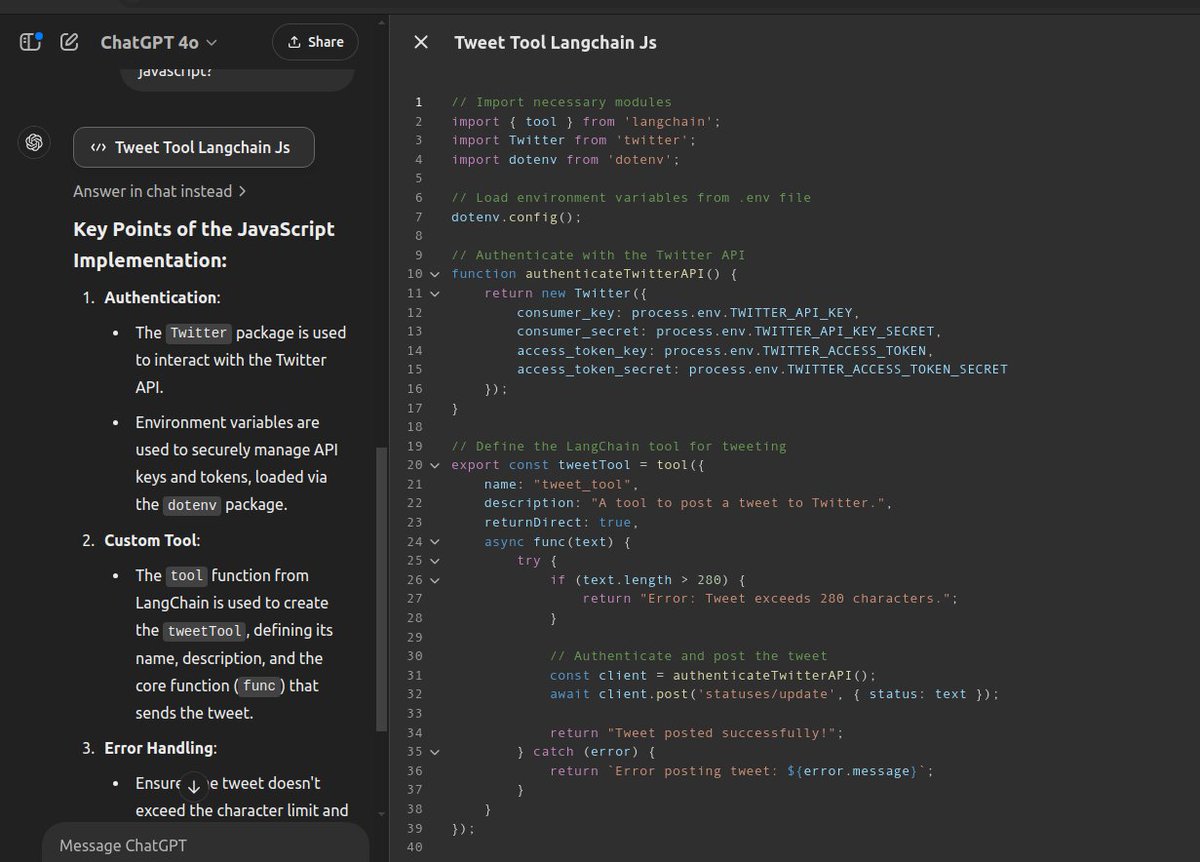Viewport: 1200px width, 862px height.
Task: Start a new chat with pencil icon
Action: pos(70,42)
